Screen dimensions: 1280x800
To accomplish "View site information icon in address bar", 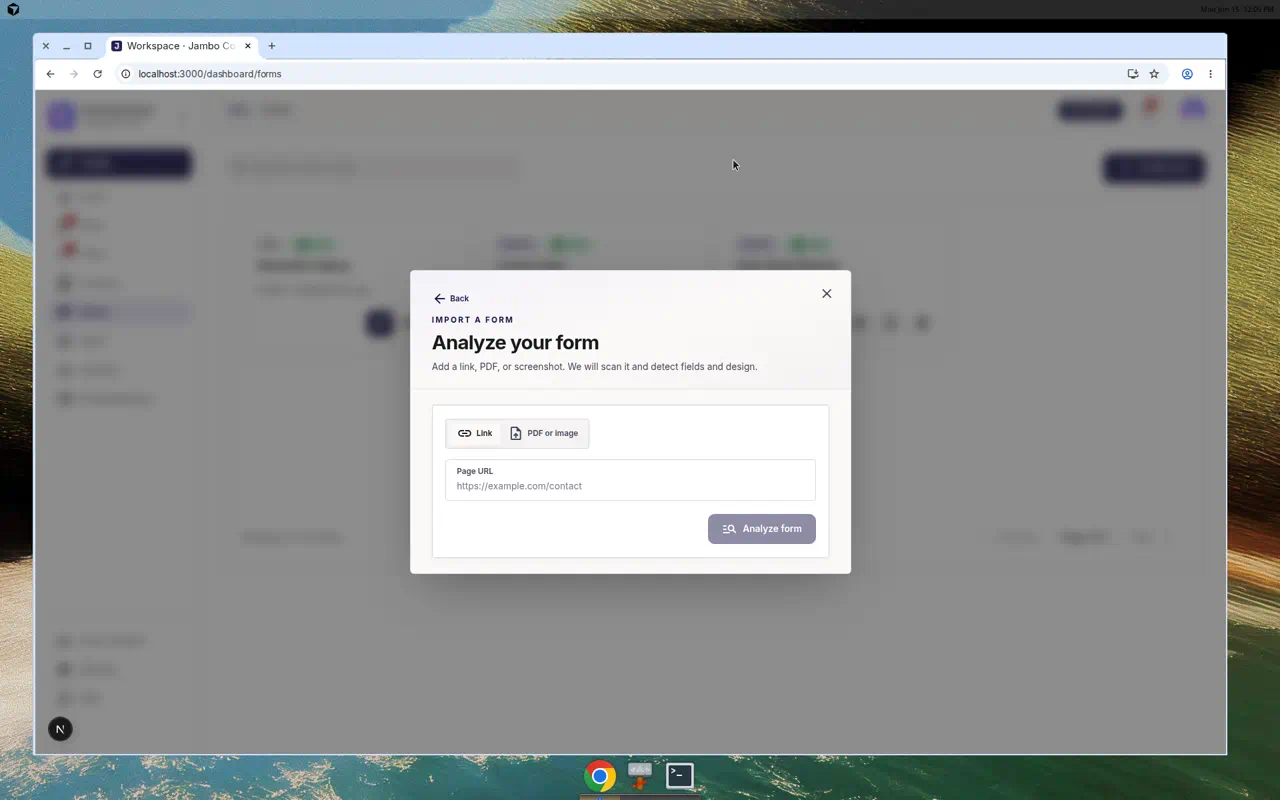I will [126, 74].
